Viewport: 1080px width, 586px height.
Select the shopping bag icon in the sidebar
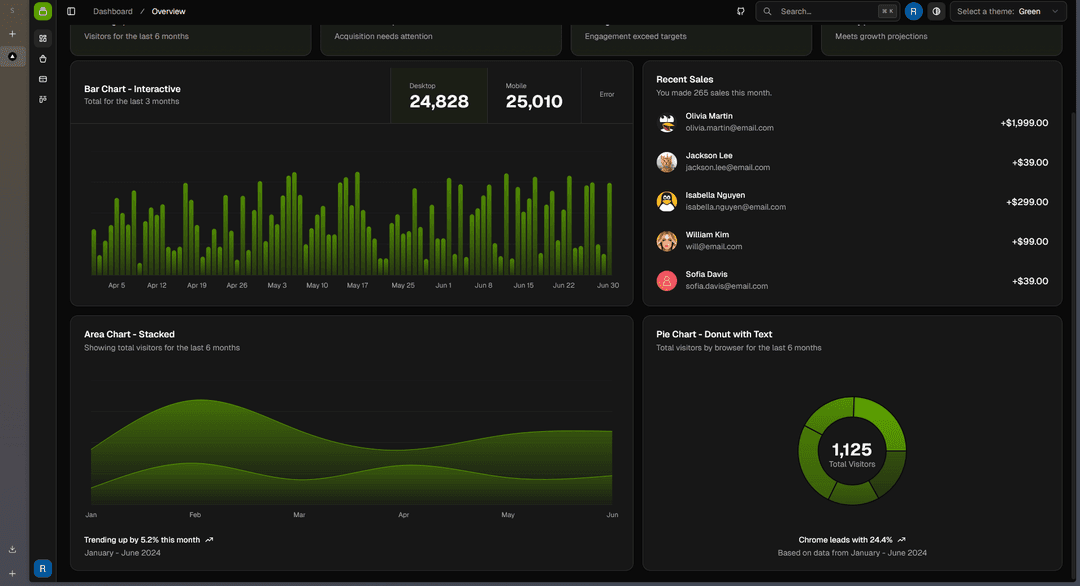[x=42, y=57]
